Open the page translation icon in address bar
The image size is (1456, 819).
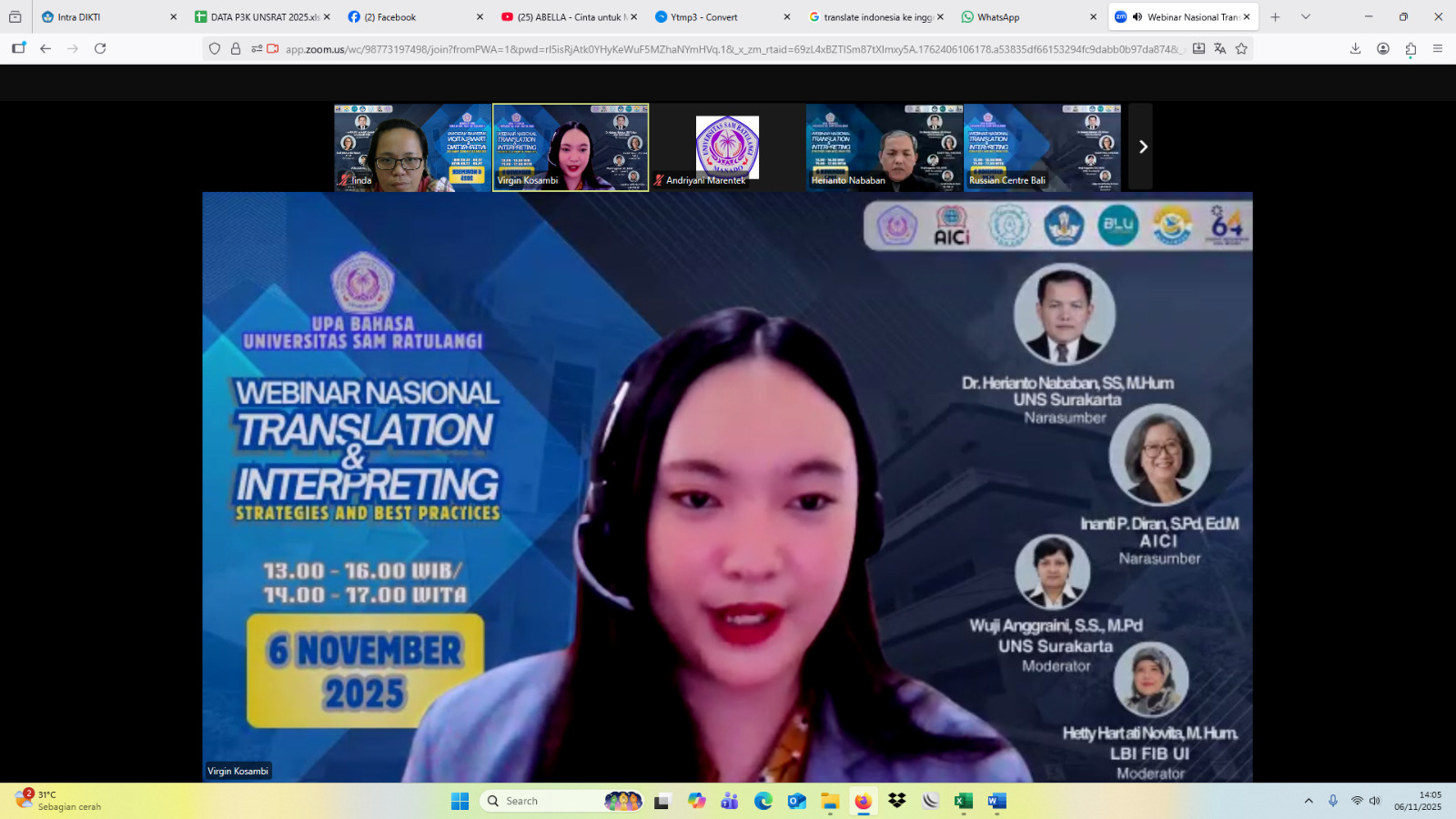coord(1219,48)
